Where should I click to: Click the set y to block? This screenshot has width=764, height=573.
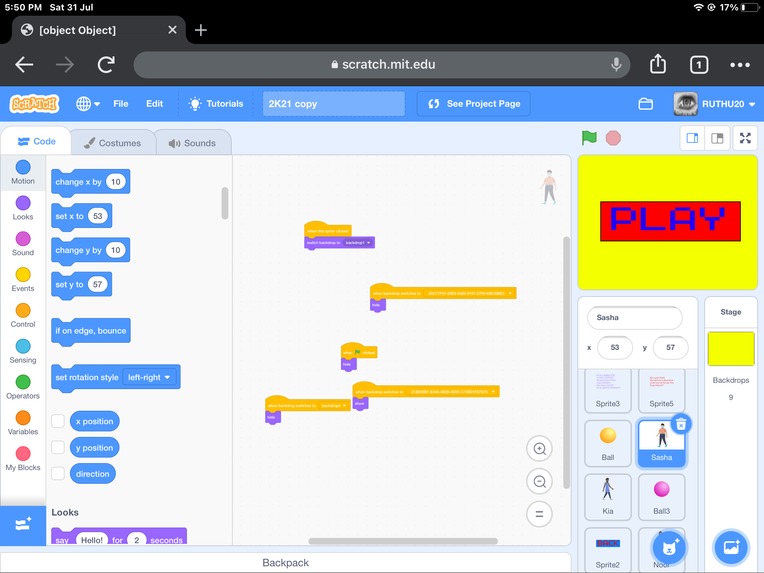click(81, 284)
